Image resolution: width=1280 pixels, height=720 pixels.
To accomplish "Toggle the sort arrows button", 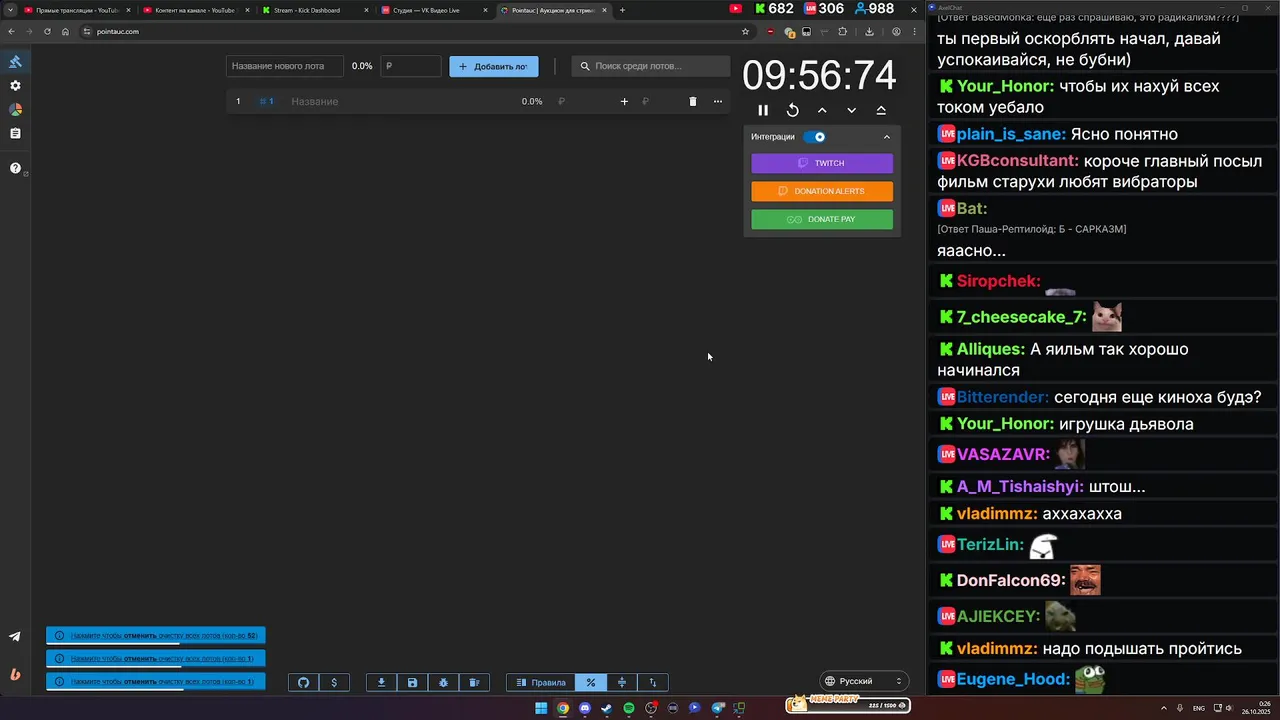I will point(653,682).
